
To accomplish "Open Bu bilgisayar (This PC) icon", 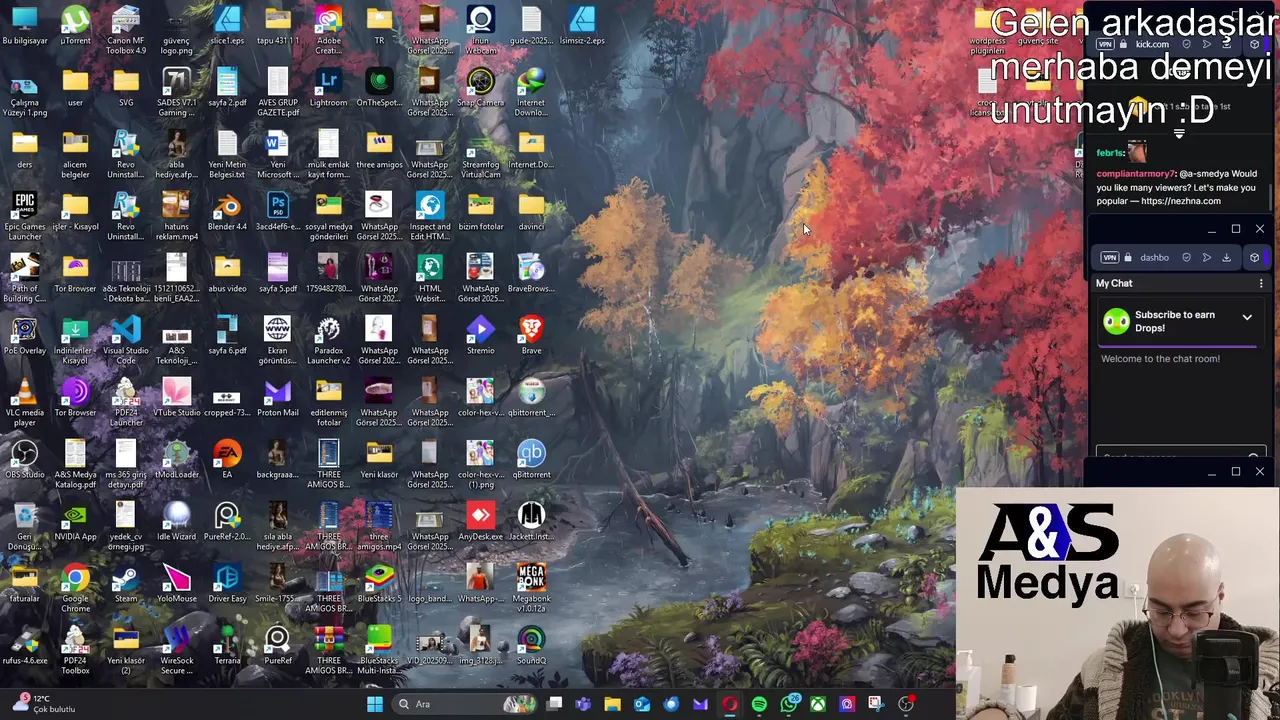I will [24, 26].
